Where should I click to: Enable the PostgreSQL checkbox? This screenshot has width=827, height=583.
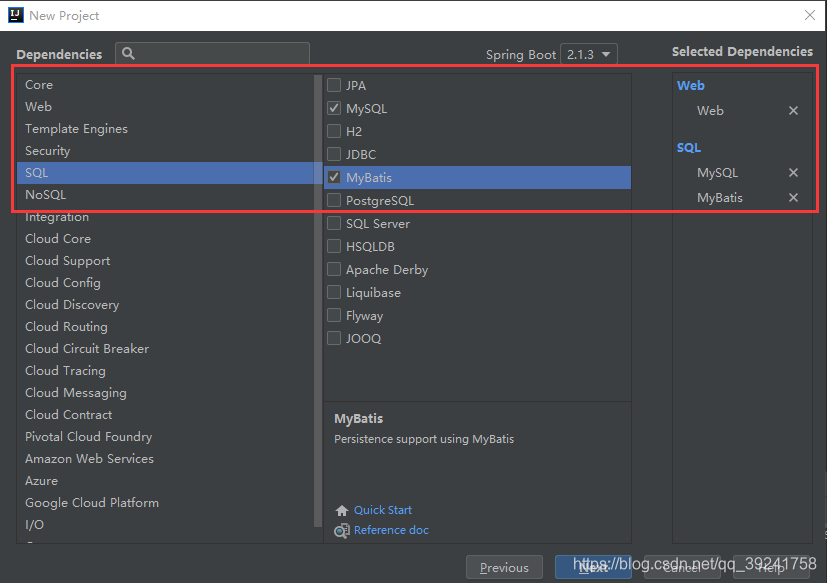click(334, 200)
